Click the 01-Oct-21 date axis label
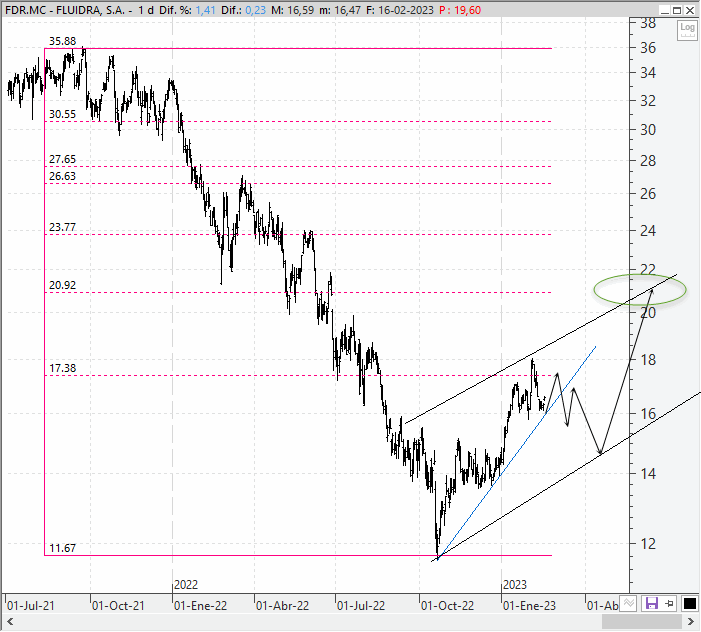701x632 pixels. (118, 606)
